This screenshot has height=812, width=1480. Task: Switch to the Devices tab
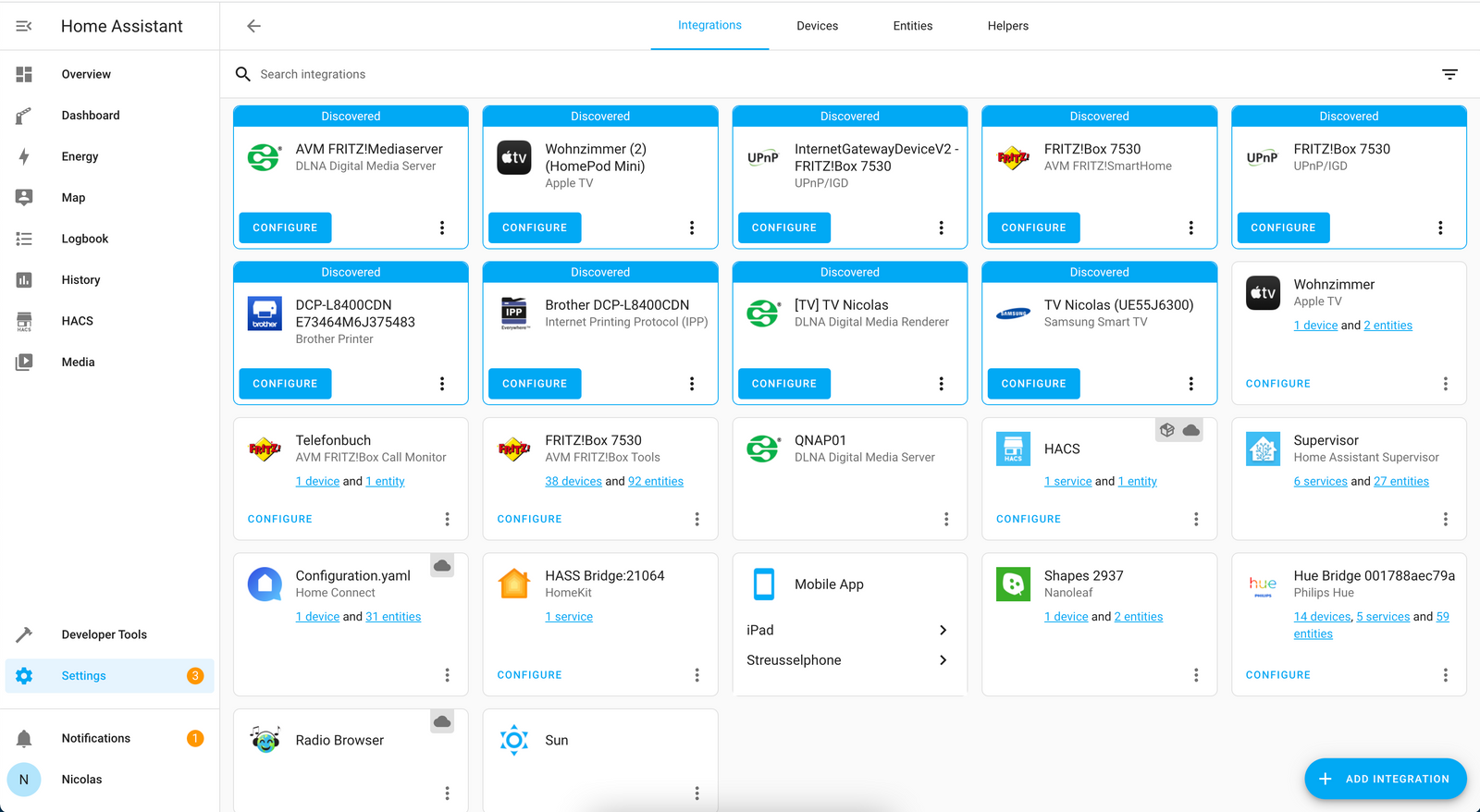818,26
